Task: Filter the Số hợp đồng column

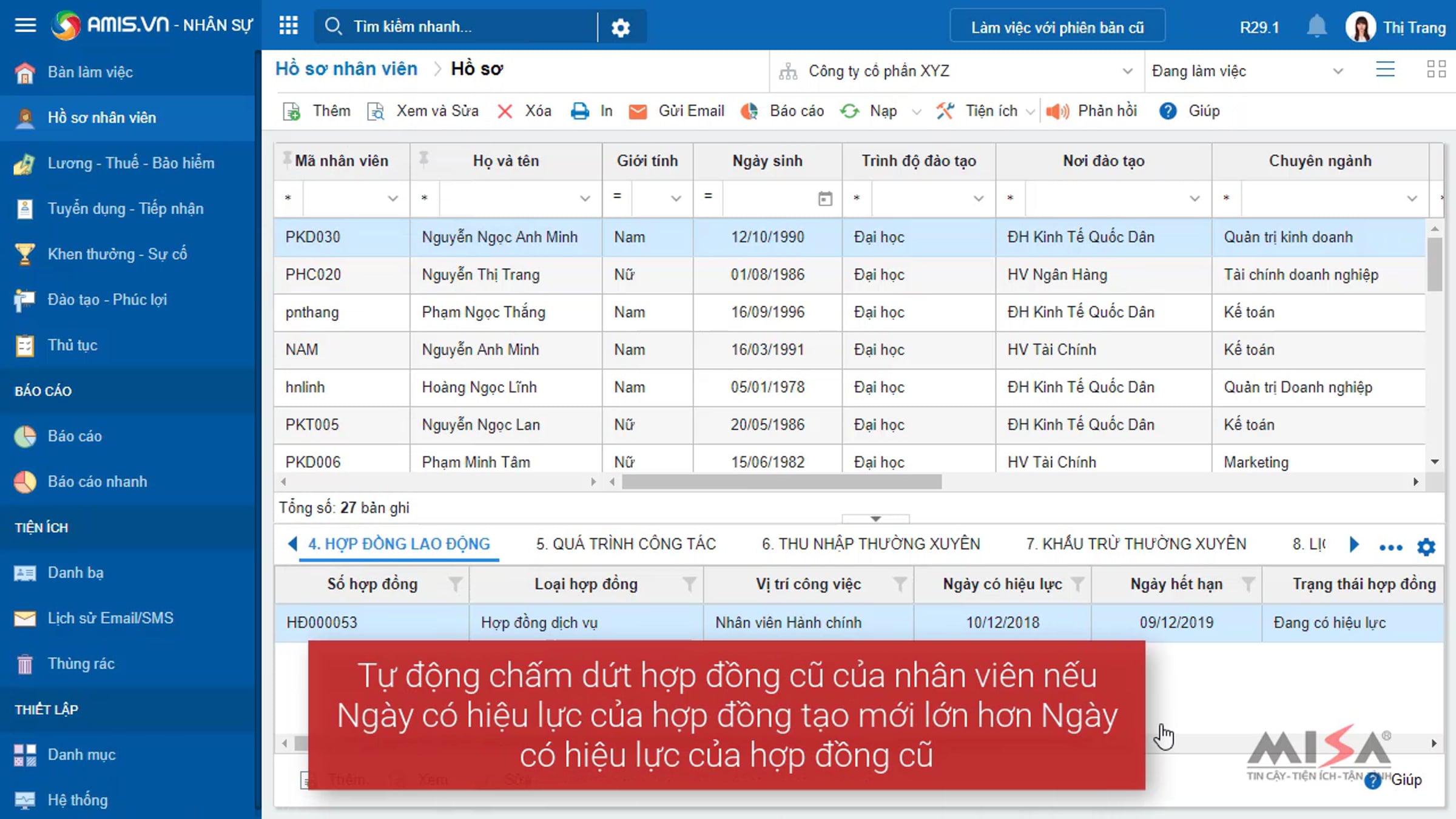Action: tap(455, 584)
